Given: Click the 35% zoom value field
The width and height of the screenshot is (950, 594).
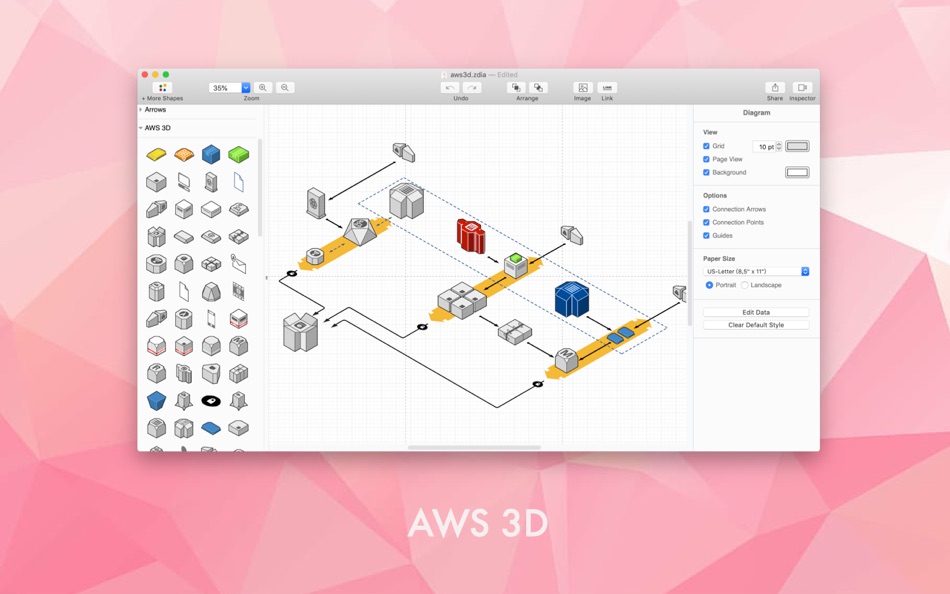Looking at the screenshot, I should [225, 88].
